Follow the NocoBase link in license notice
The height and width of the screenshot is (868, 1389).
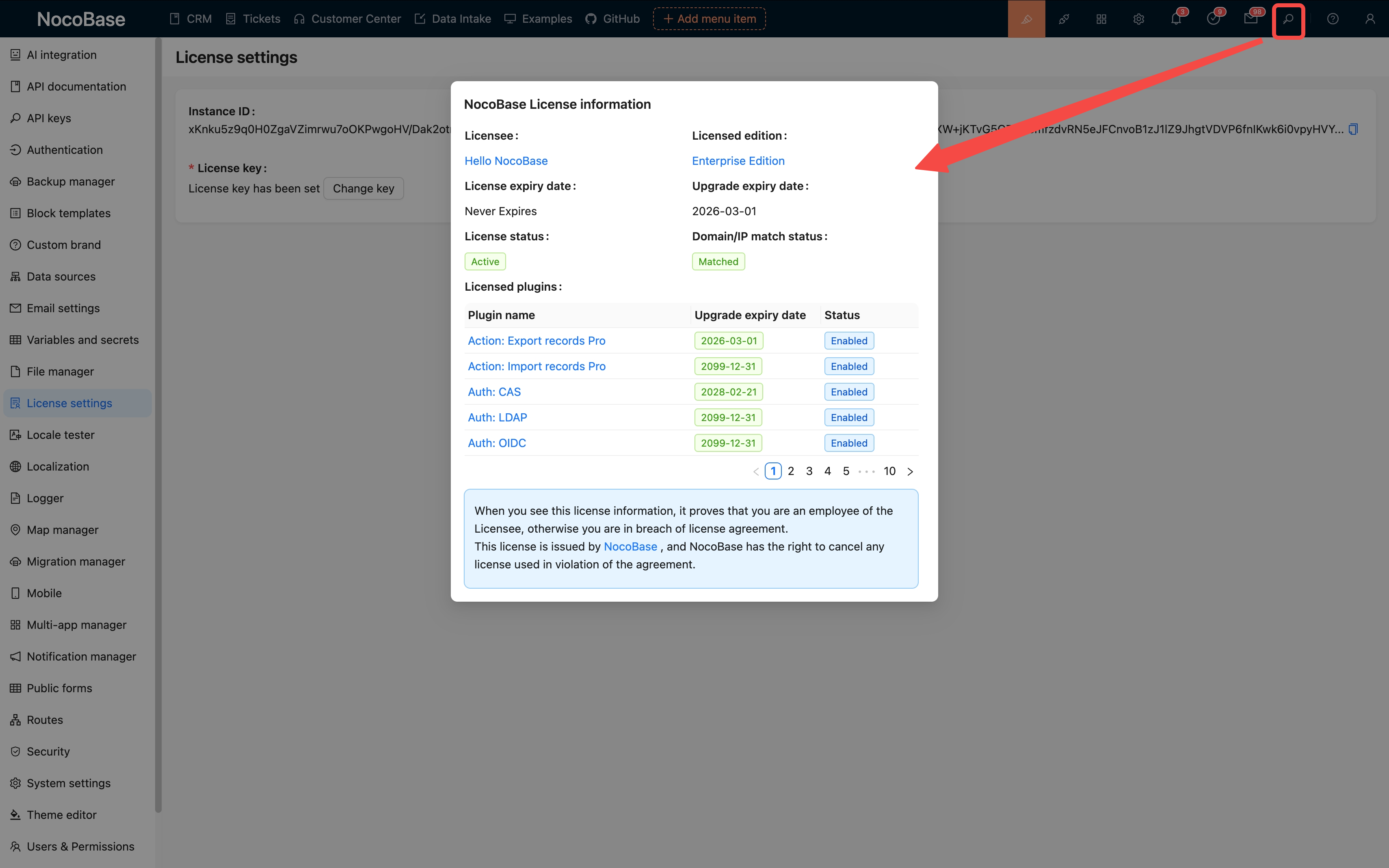point(630,546)
